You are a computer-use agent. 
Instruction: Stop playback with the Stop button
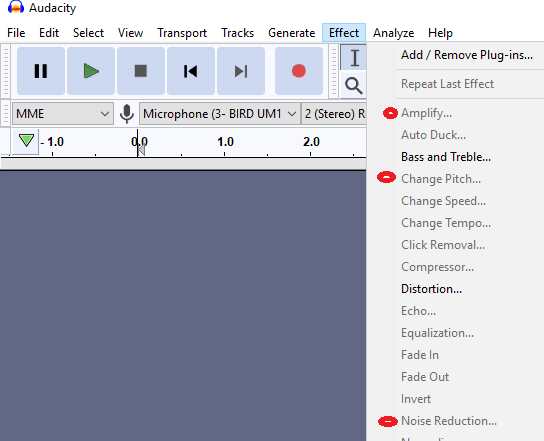141,71
